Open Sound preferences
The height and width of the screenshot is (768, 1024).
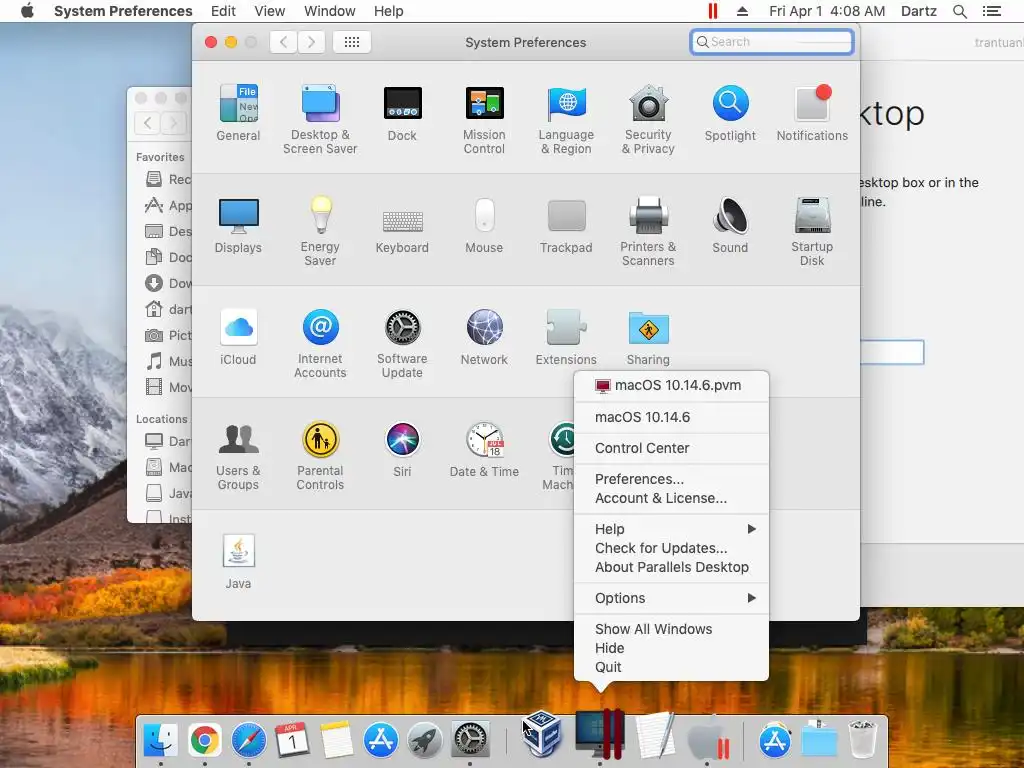730,225
